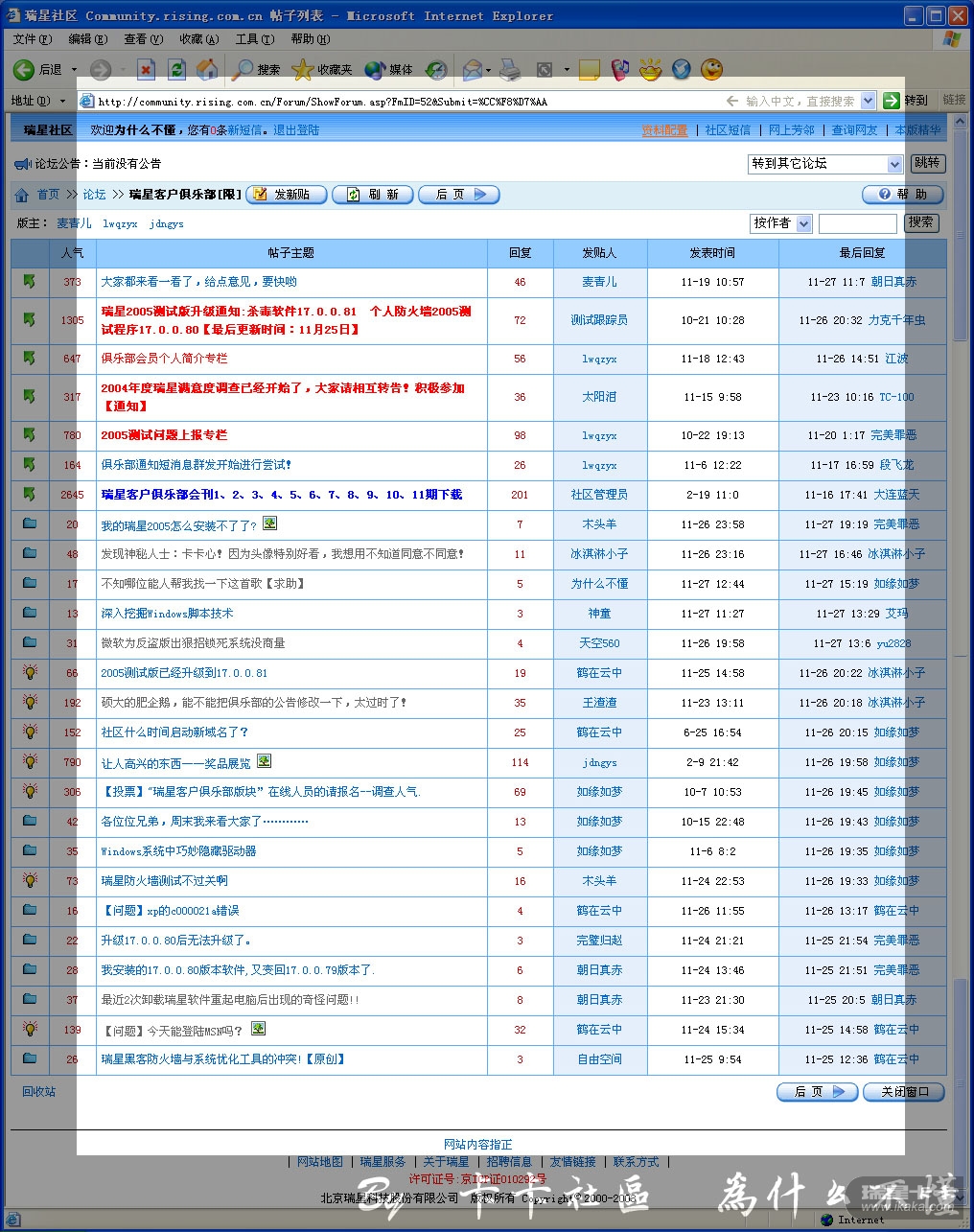Screen dimensions: 974x1232
Task: Click image icon after 今天能登陆MSN吗 thread
Action: coord(258,1028)
